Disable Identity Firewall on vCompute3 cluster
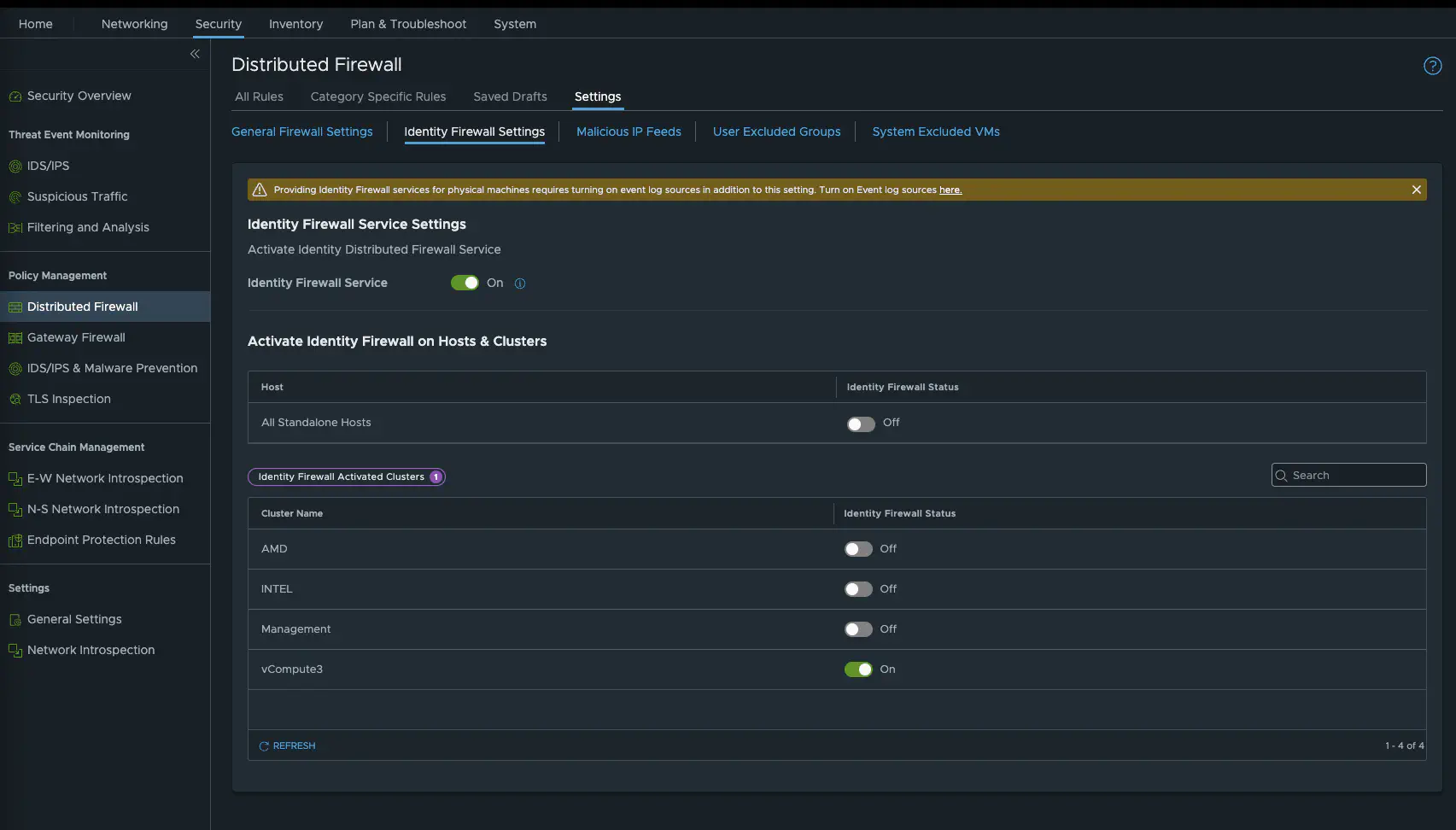Image resolution: width=1456 pixels, height=830 pixels. (x=858, y=669)
